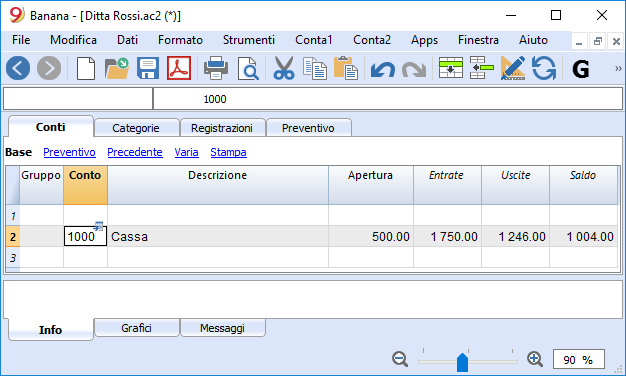This screenshot has height=377, width=626.
Task: Open the Modifica menu
Action: click(x=73, y=40)
